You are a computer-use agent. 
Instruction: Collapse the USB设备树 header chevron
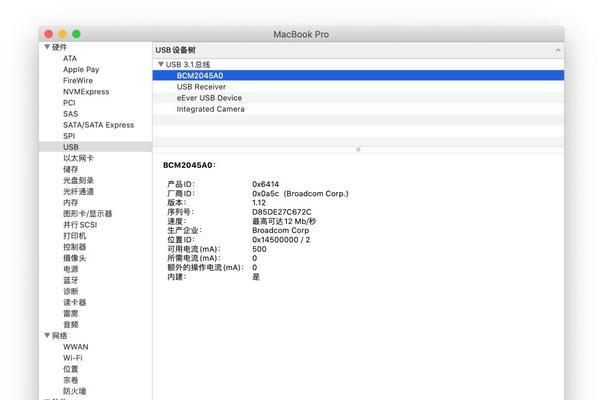[x=558, y=50]
